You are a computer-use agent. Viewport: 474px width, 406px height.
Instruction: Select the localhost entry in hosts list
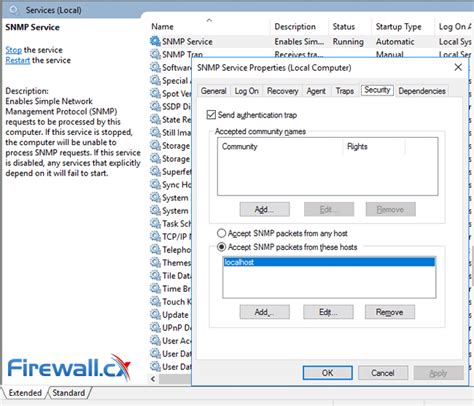click(329, 262)
